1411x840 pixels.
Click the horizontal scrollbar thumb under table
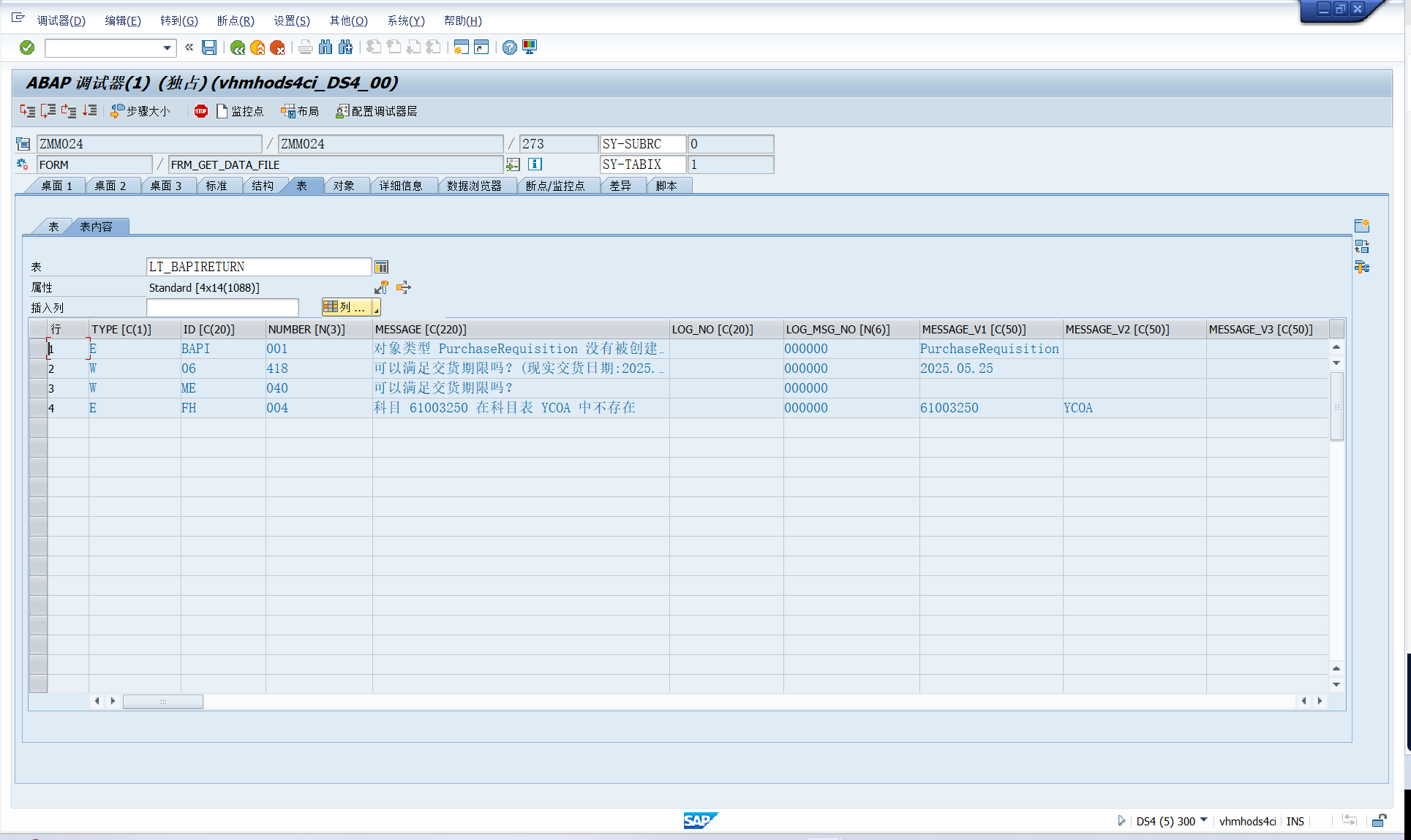(x=163, y=701)
